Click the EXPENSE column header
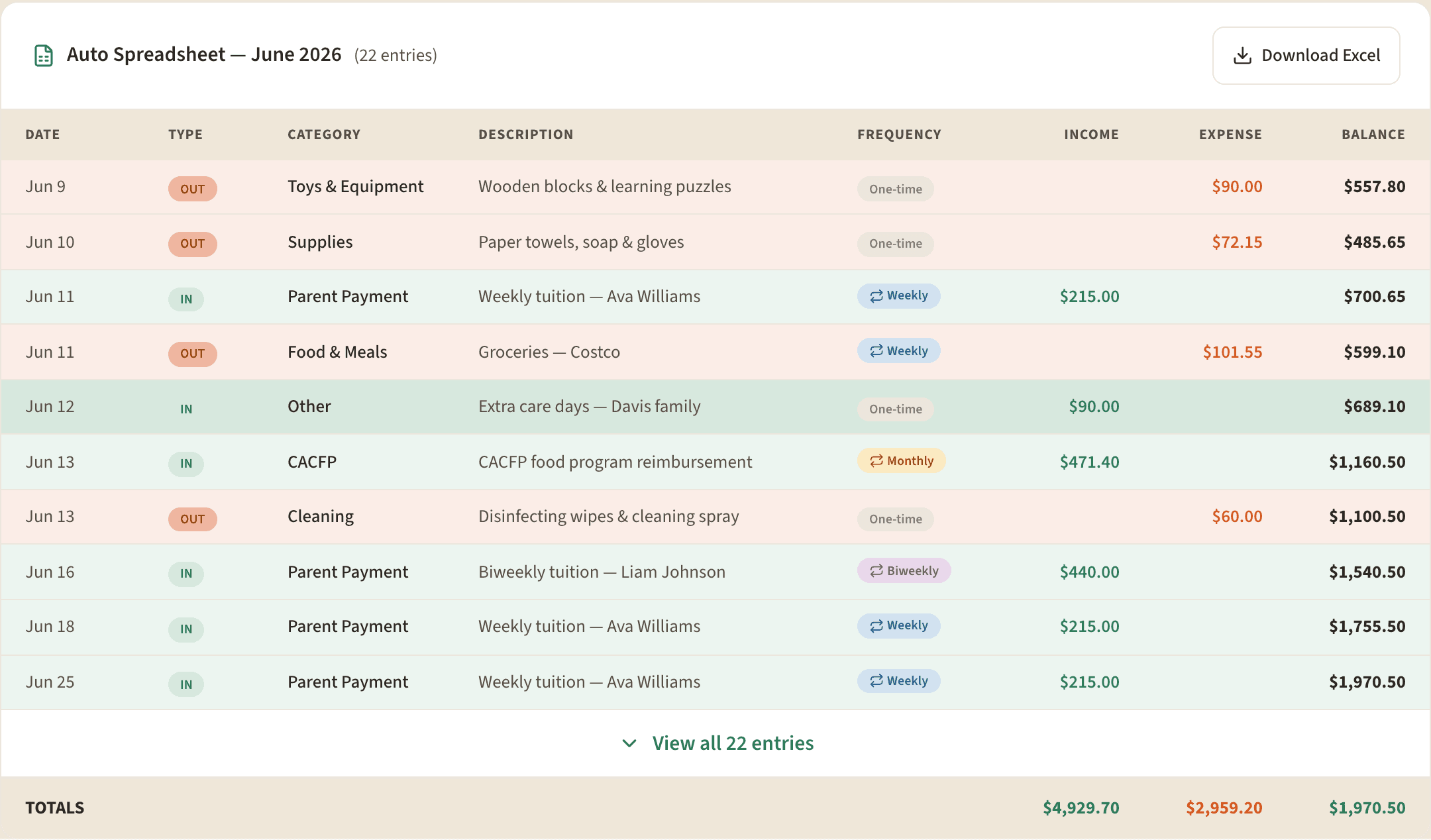The width and height of the screenshot is (1431, 840). point(1230,134)
